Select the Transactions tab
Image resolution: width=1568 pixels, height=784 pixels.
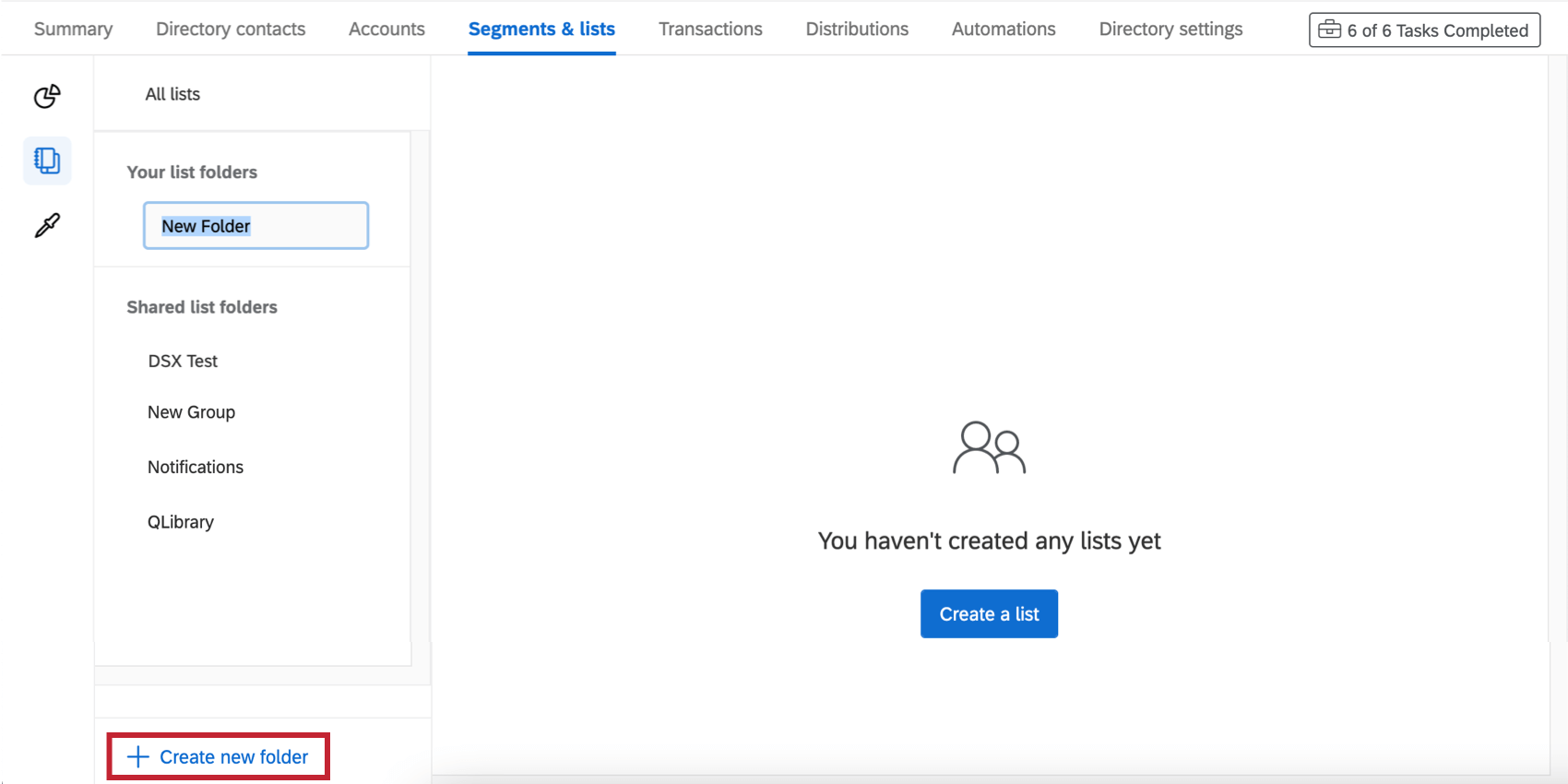pyautogui.click(x=710, y=29)
